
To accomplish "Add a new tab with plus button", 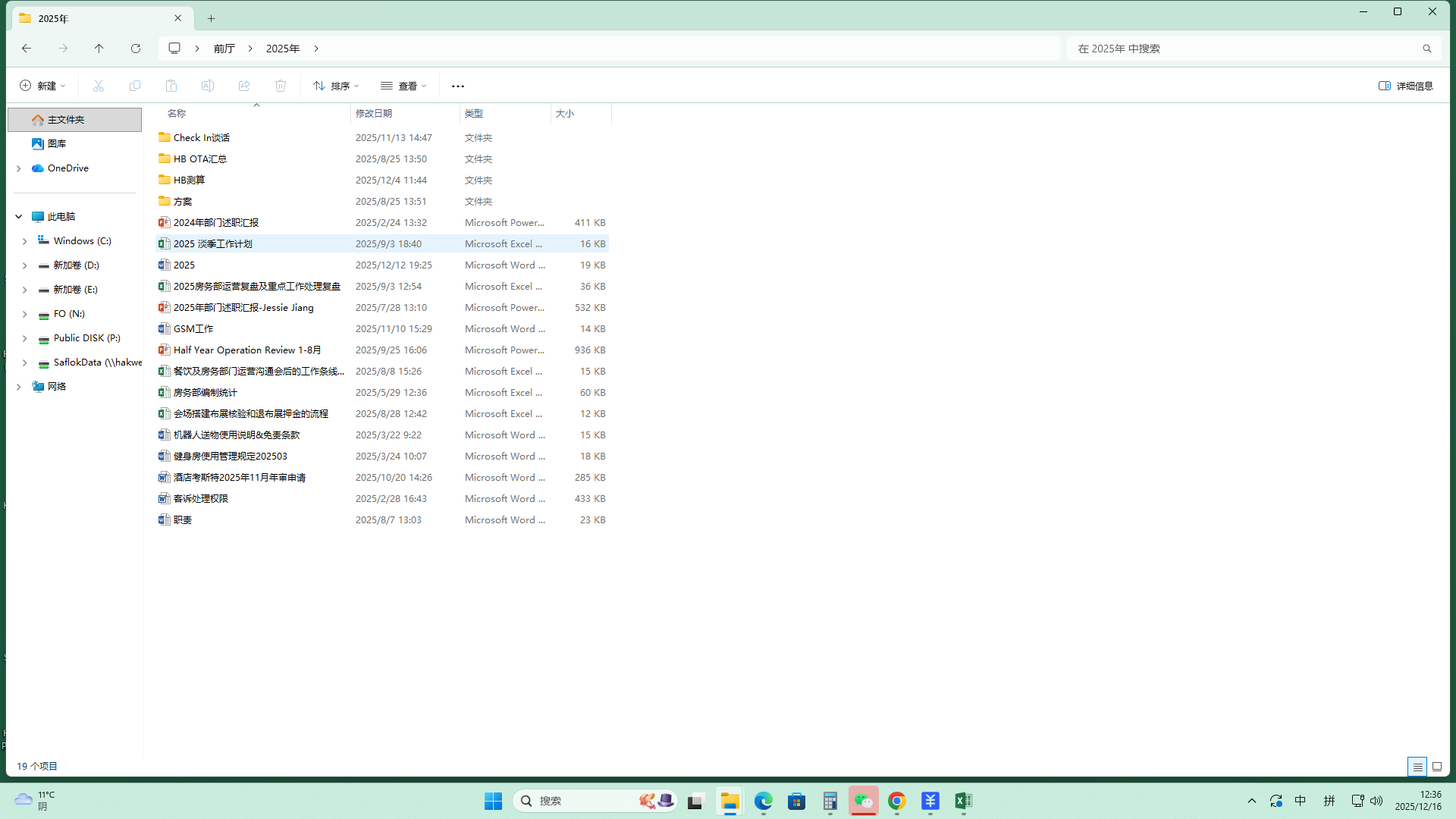I will [212, 18].
